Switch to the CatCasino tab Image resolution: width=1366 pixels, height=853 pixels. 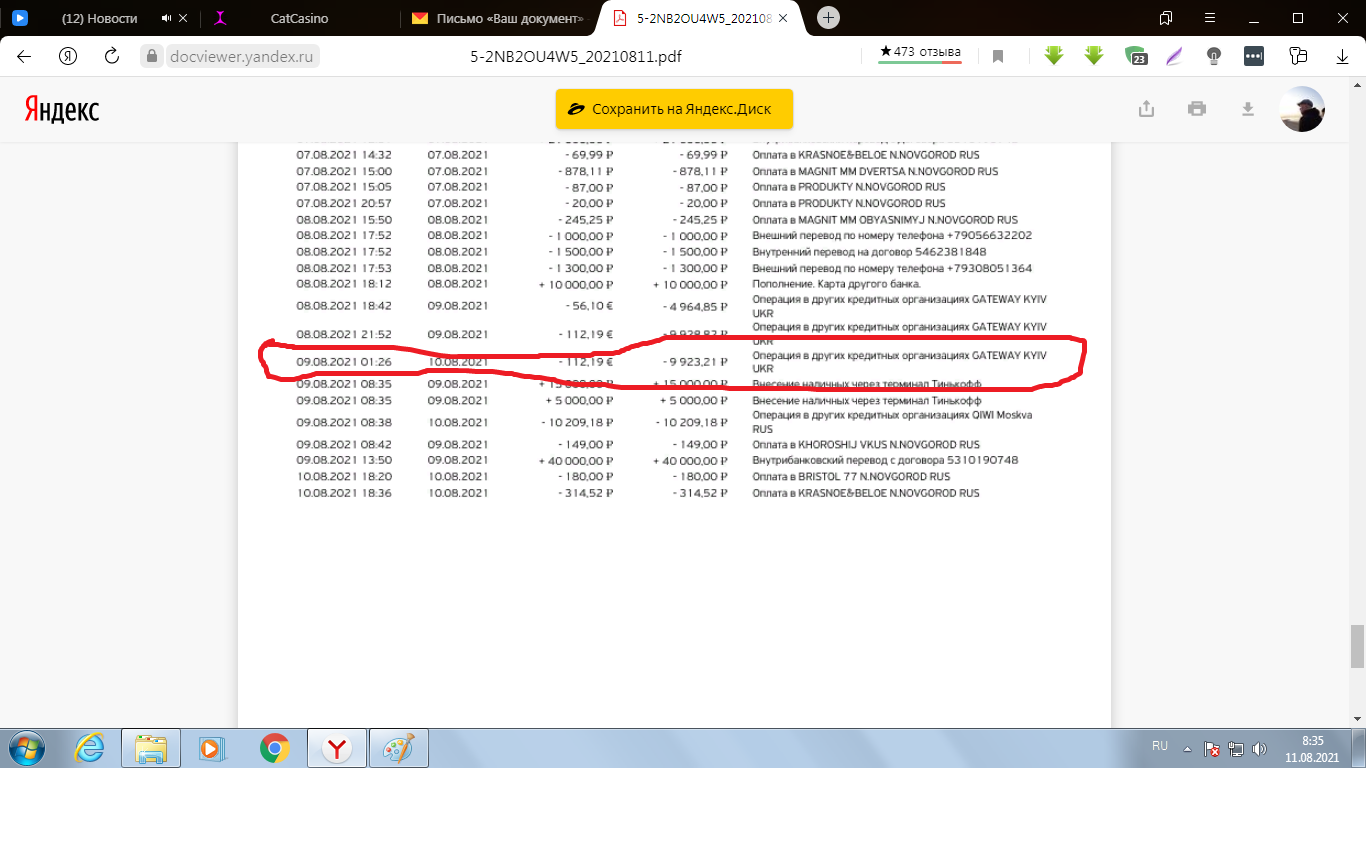click(x=299, y=19)
